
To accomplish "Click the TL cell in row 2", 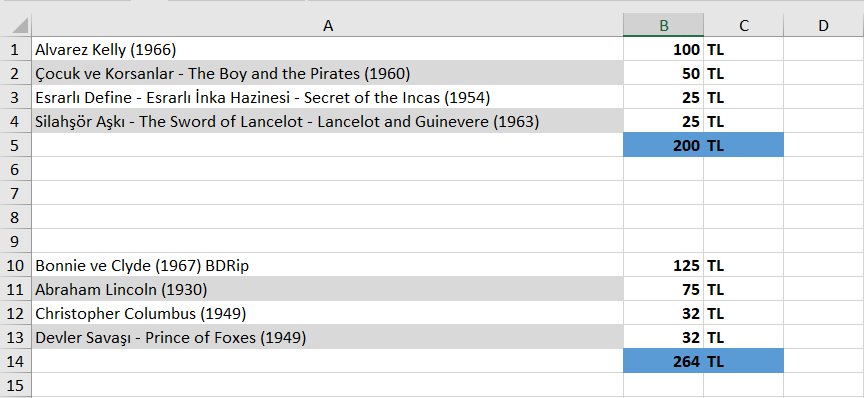I will tap(743, 73).
